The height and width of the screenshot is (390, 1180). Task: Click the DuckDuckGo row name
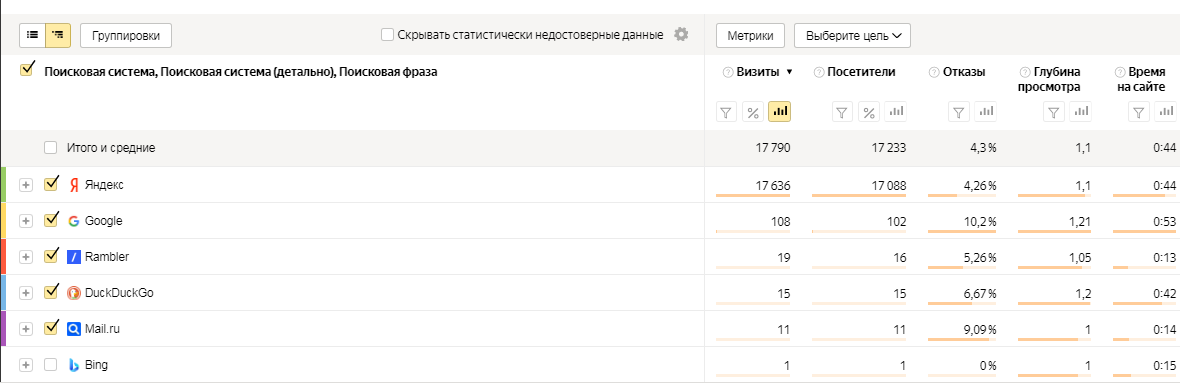click(120, 293)
